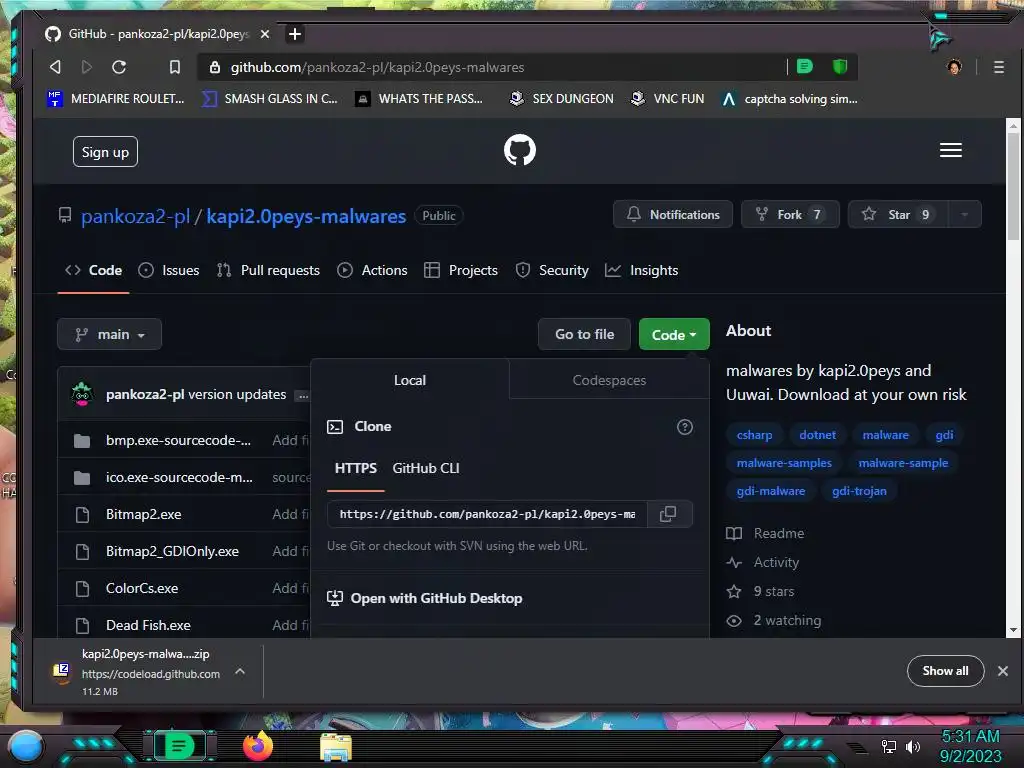Open GitHub hamburger navigation menu
1024x768 pixels.
tap(950, 150)
